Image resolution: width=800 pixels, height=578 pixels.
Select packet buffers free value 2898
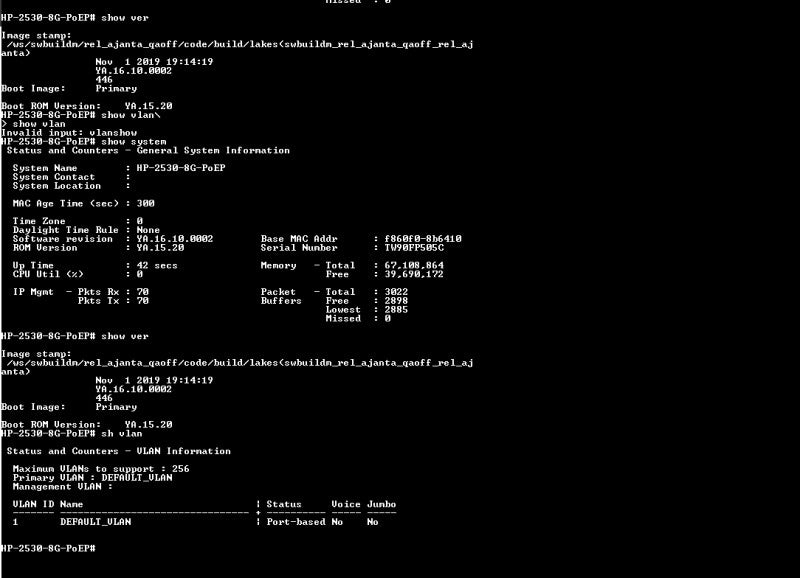[x=396, y=301]
